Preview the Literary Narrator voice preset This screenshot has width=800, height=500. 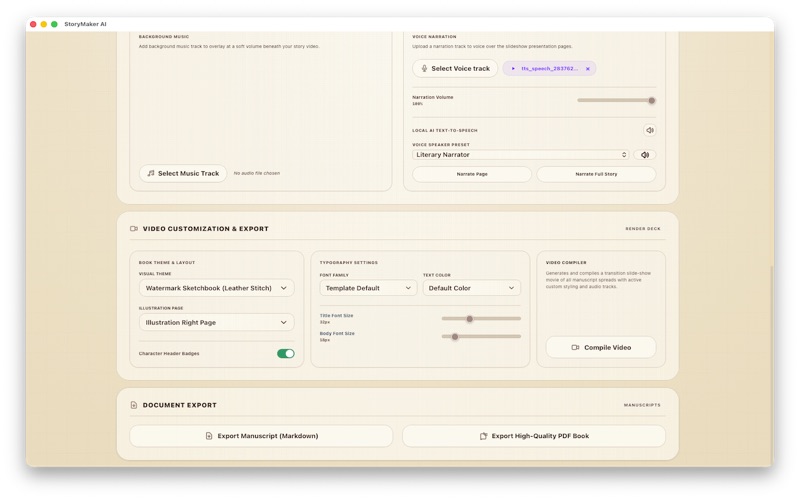(x=645, y=155)
